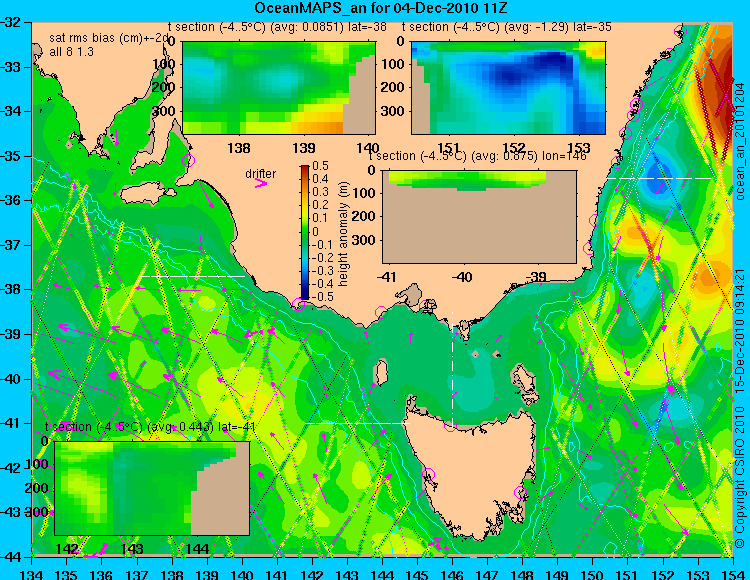Click the white dashed section line at longitude 146
The height and width of the screenshot is (580, 750).
[452, 368]
